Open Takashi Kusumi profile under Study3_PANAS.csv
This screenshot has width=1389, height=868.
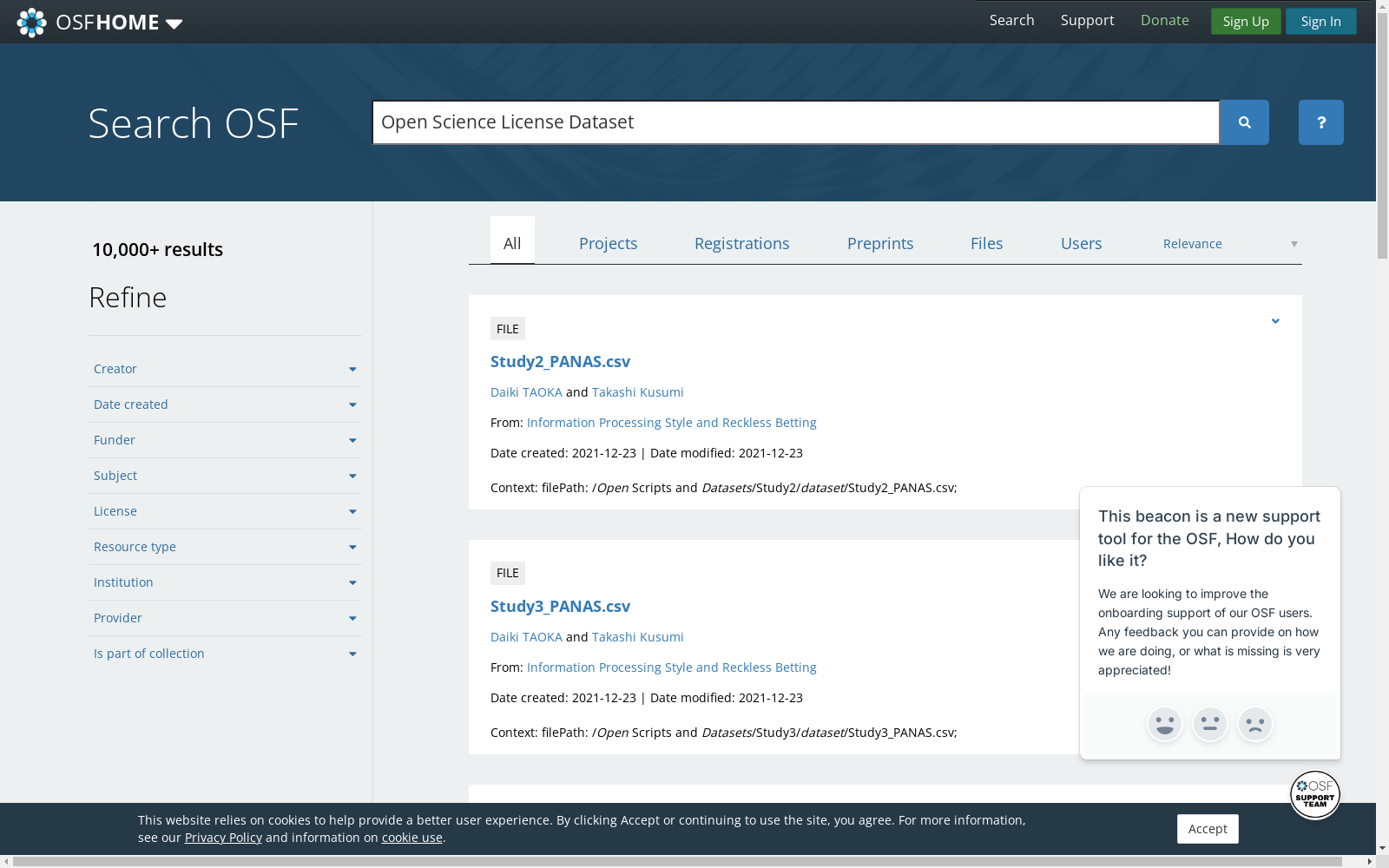[638, 637]
